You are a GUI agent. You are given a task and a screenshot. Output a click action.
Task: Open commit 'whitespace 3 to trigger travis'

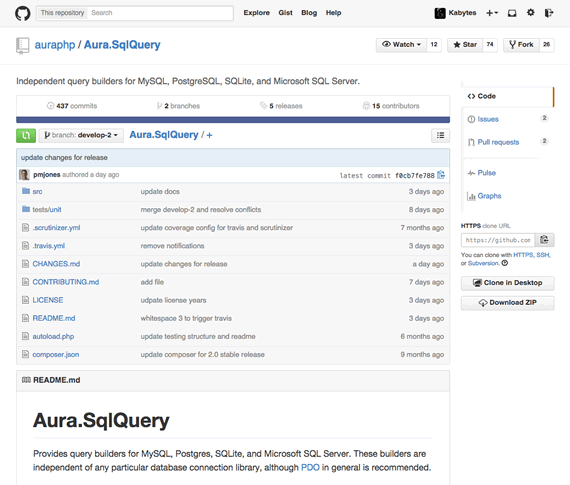pos(186,318)
